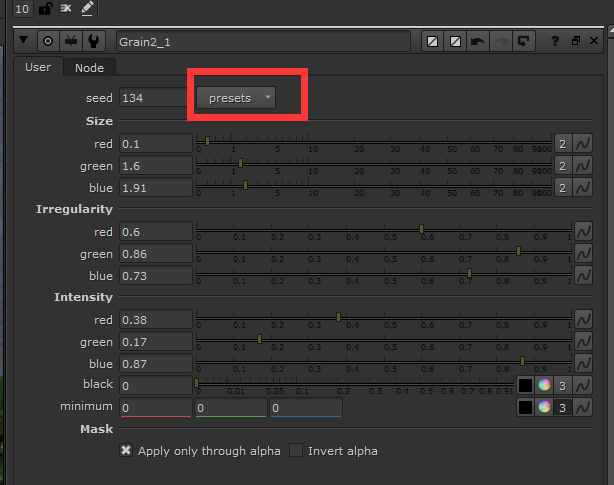Click the Intensity green value field
Viewport: 614px width, 485px height.
point(155,342)
